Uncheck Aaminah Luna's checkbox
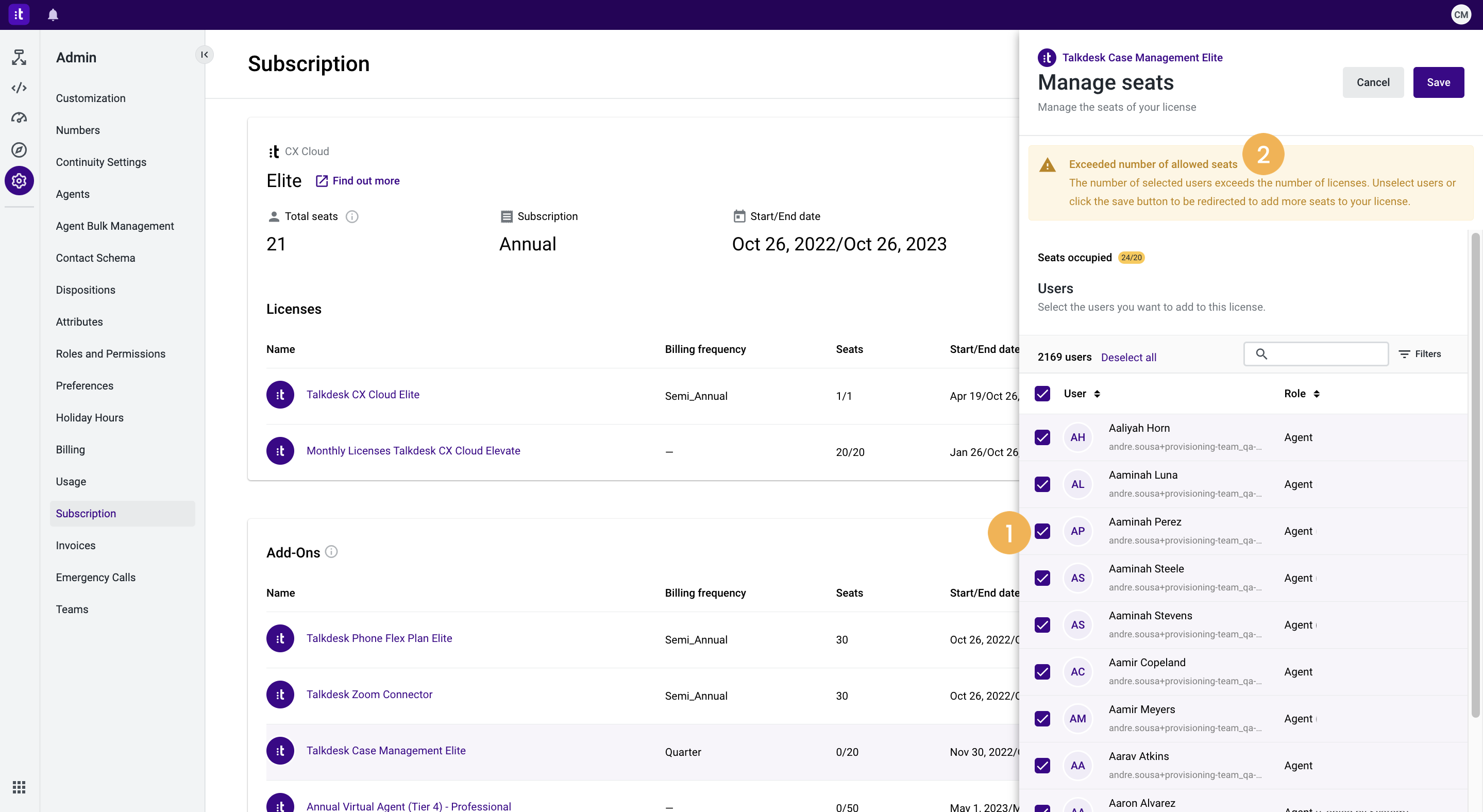The height and width of the screenshot is (812, 1483). coord(1042,484)
